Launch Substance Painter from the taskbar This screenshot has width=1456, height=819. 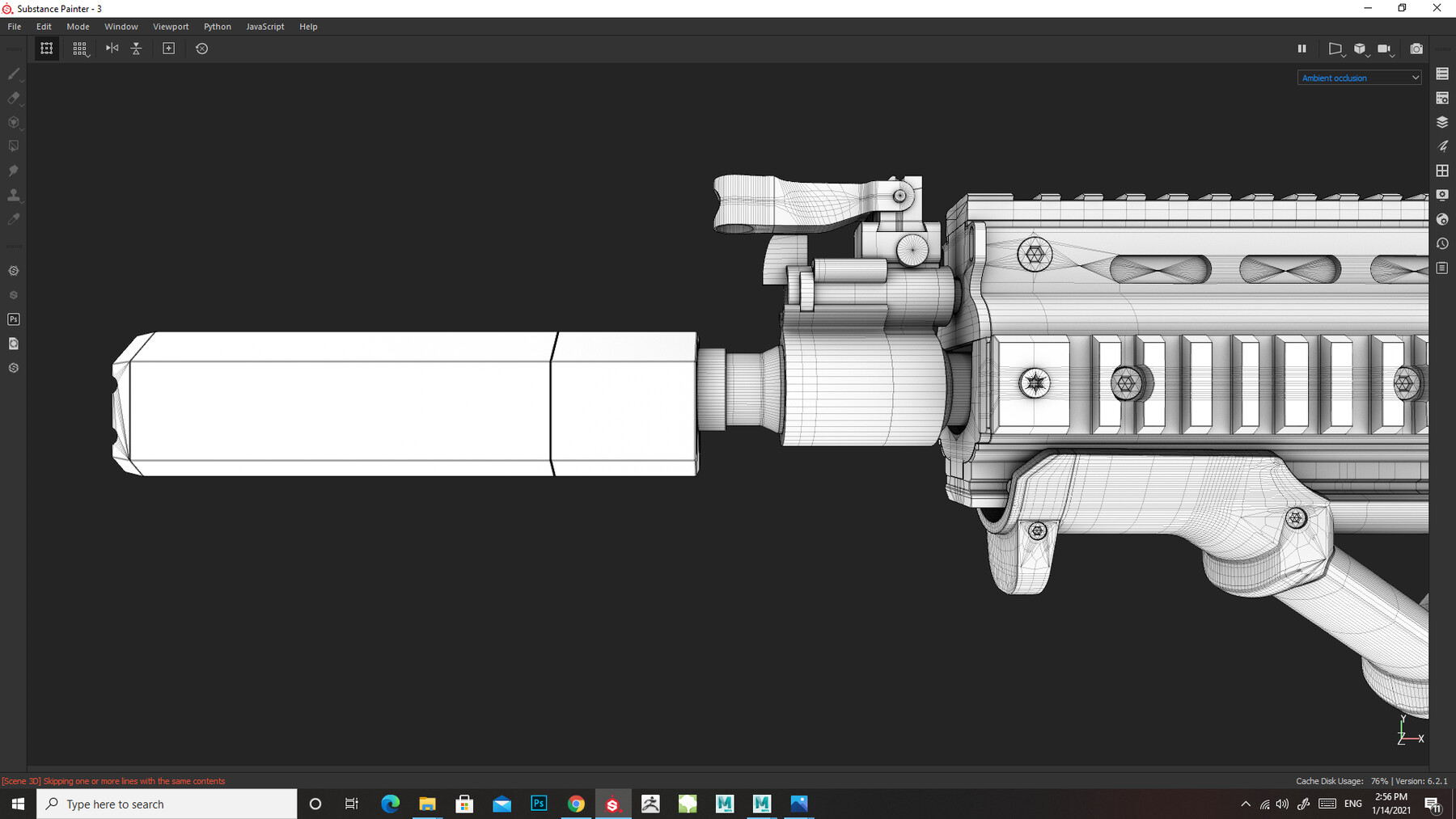coord(614,804)
